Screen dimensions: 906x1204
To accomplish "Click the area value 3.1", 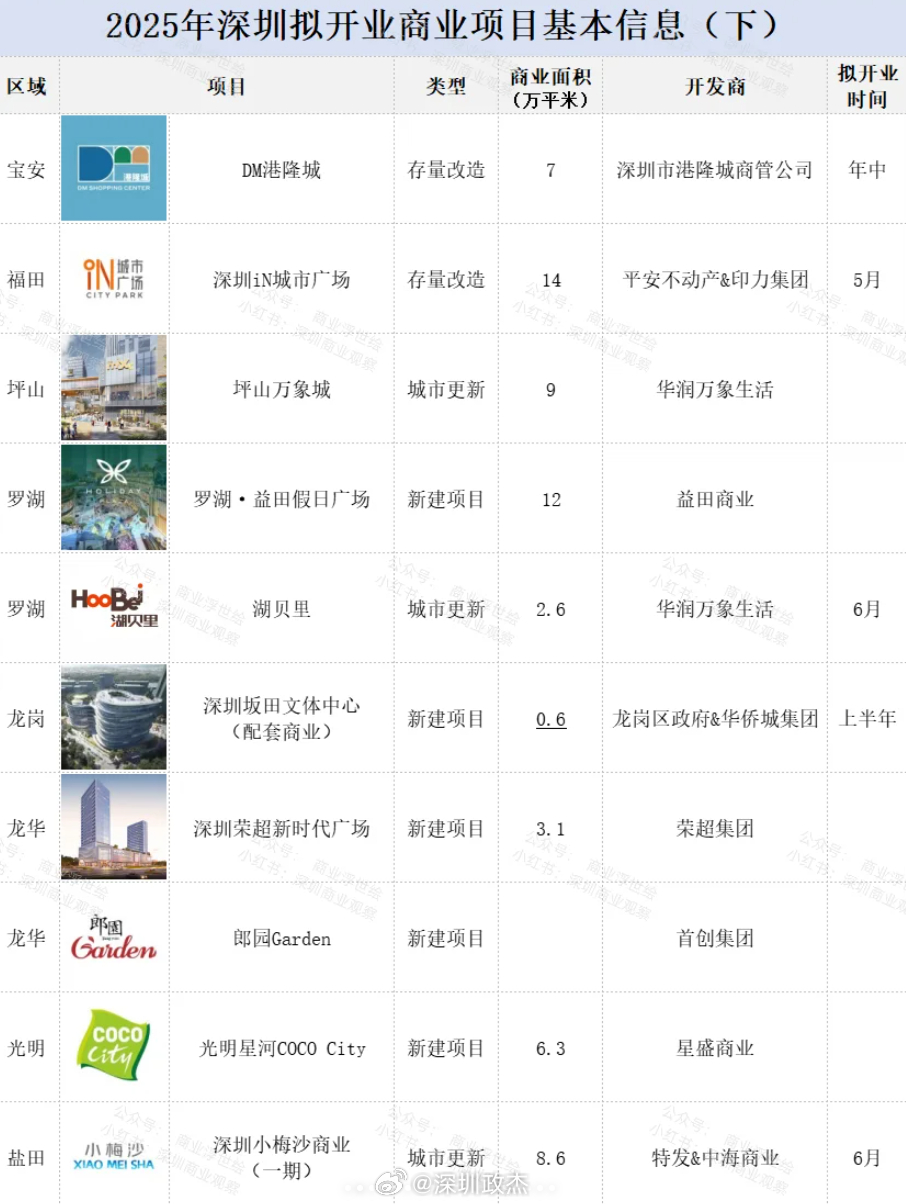I will point(551,829).
